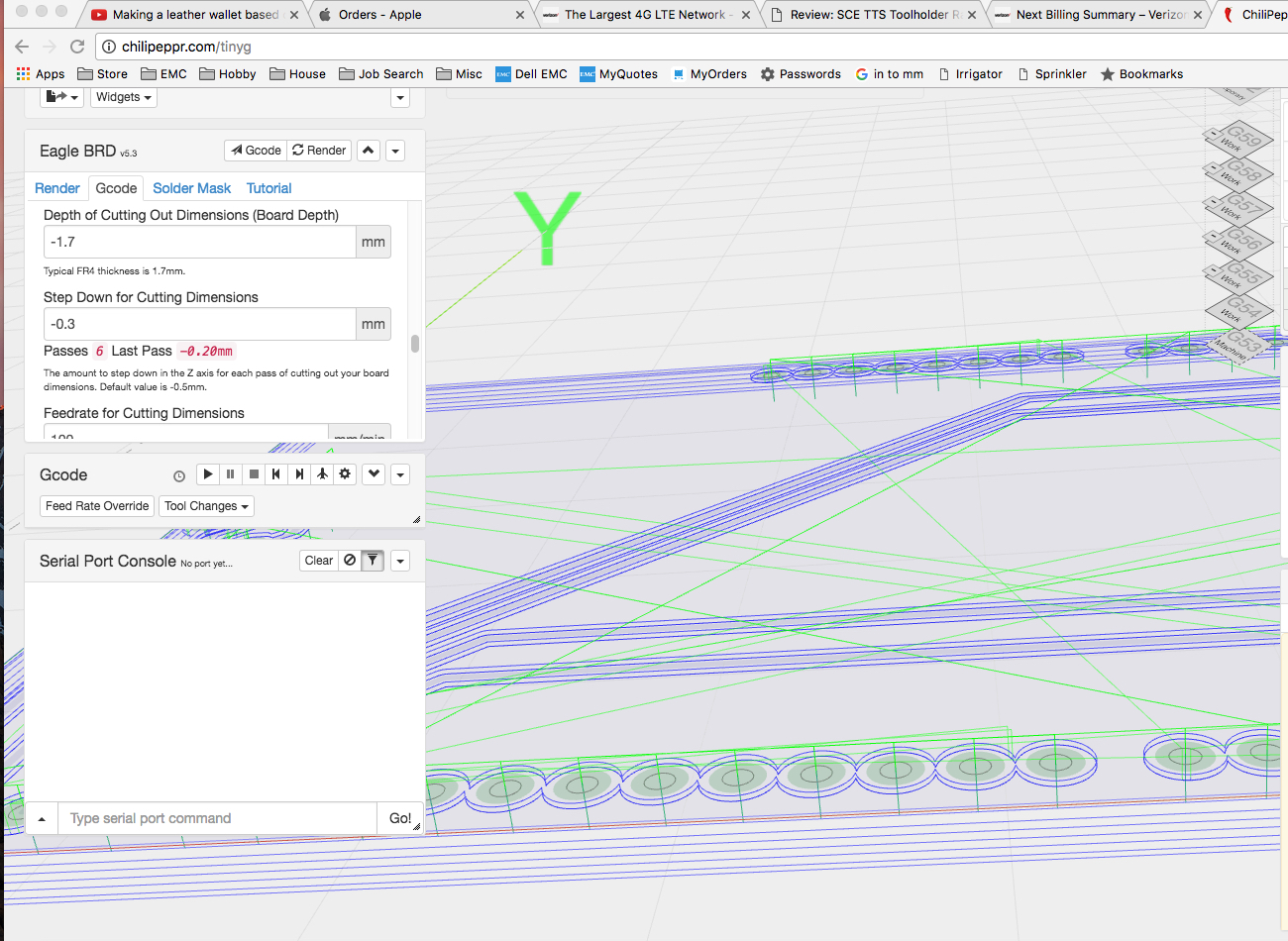Stop Gcode playback

click(x=254, y=474)
